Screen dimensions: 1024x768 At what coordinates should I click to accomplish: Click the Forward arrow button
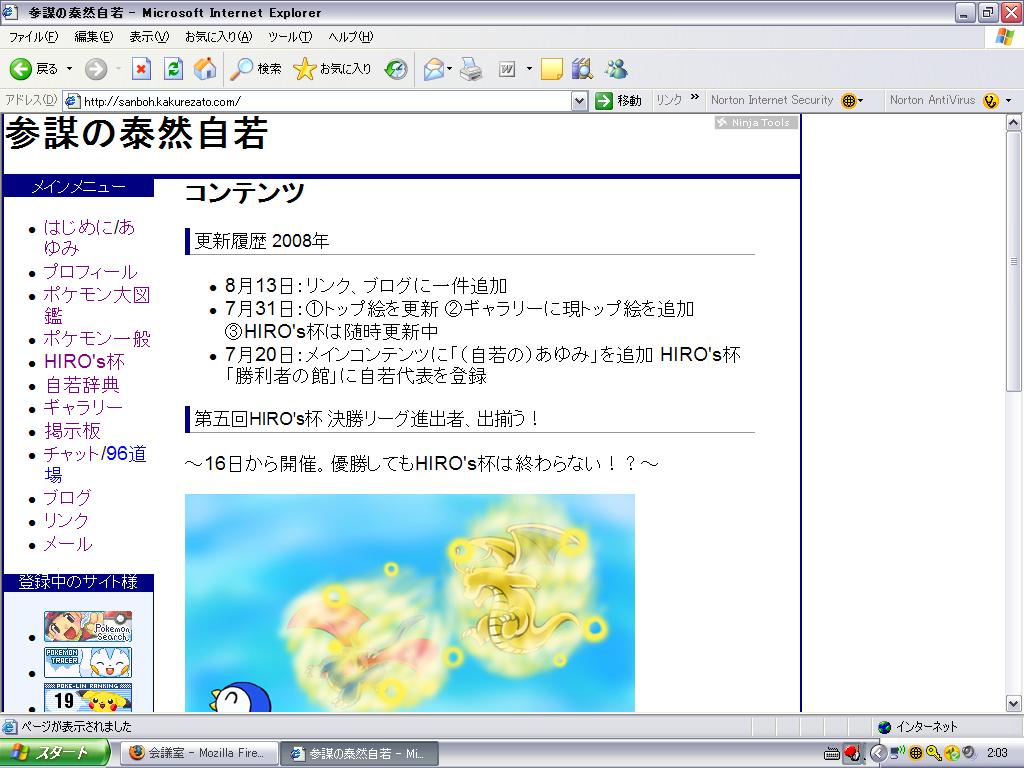[96, 69]
